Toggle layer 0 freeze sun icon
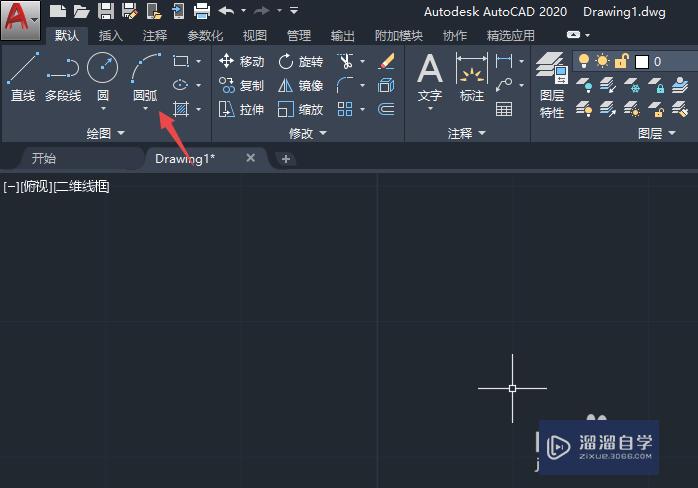This screenshot has width=698, height=488. [x=602, y=61]
